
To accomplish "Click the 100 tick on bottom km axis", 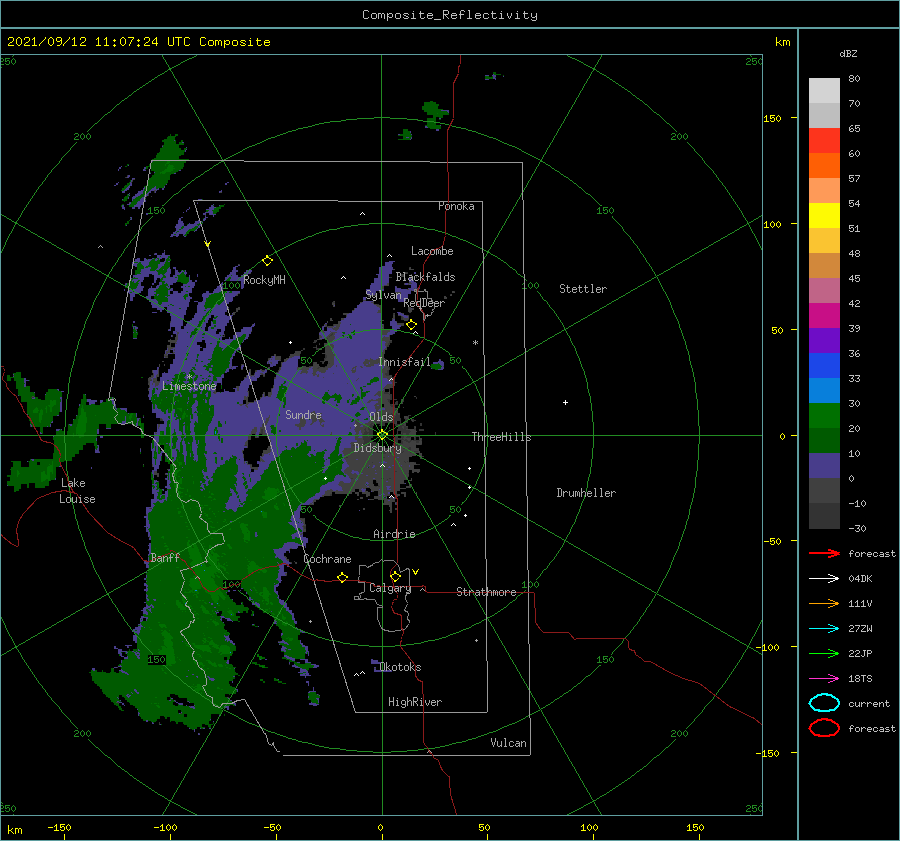I will [589, 828].
